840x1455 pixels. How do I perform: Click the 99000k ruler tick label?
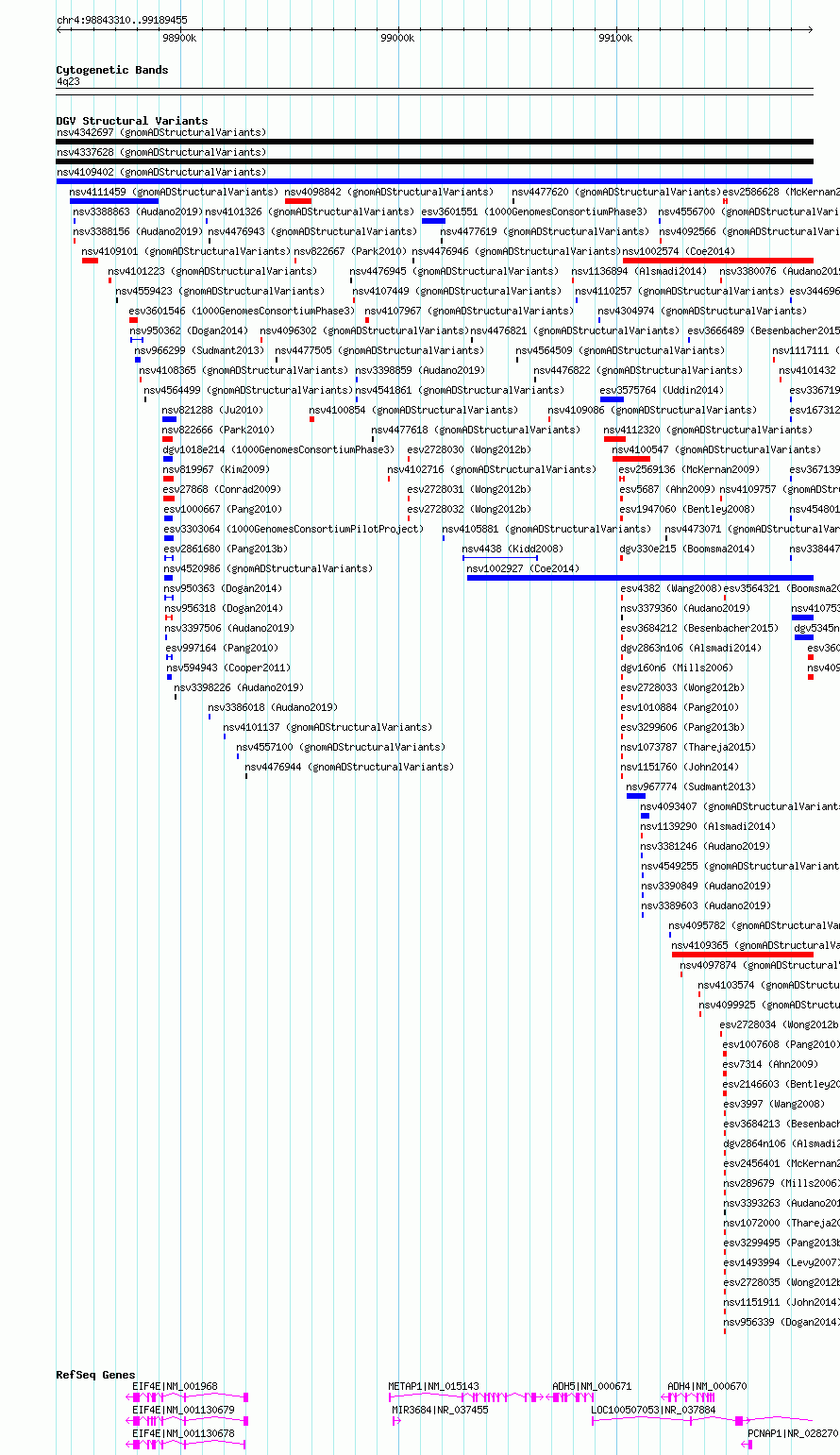(x=397, y=38)
